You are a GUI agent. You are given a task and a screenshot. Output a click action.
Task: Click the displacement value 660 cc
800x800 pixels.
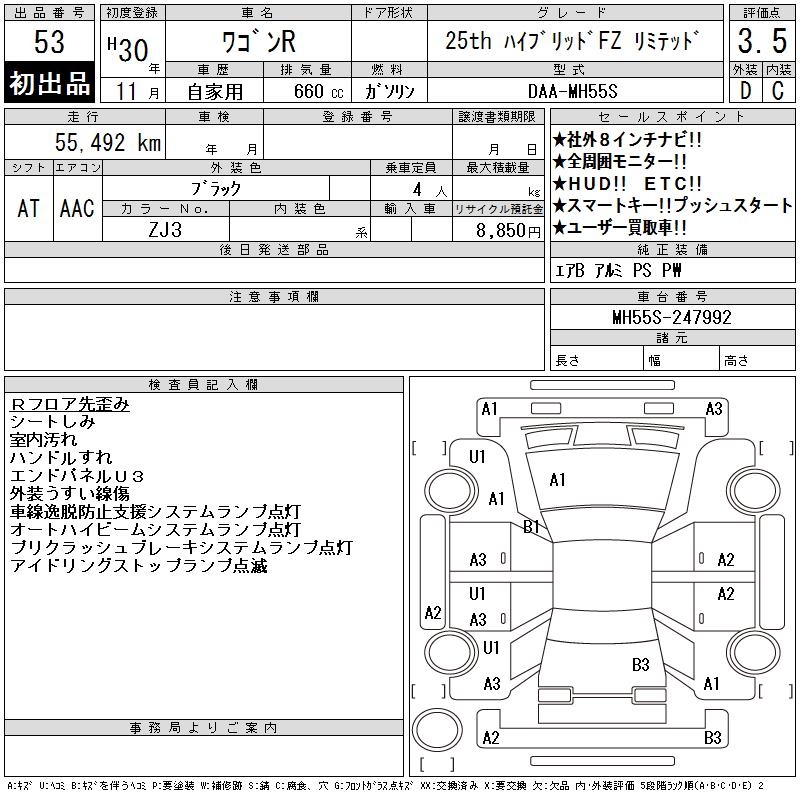pyautogui.click(x=318, y=91)
